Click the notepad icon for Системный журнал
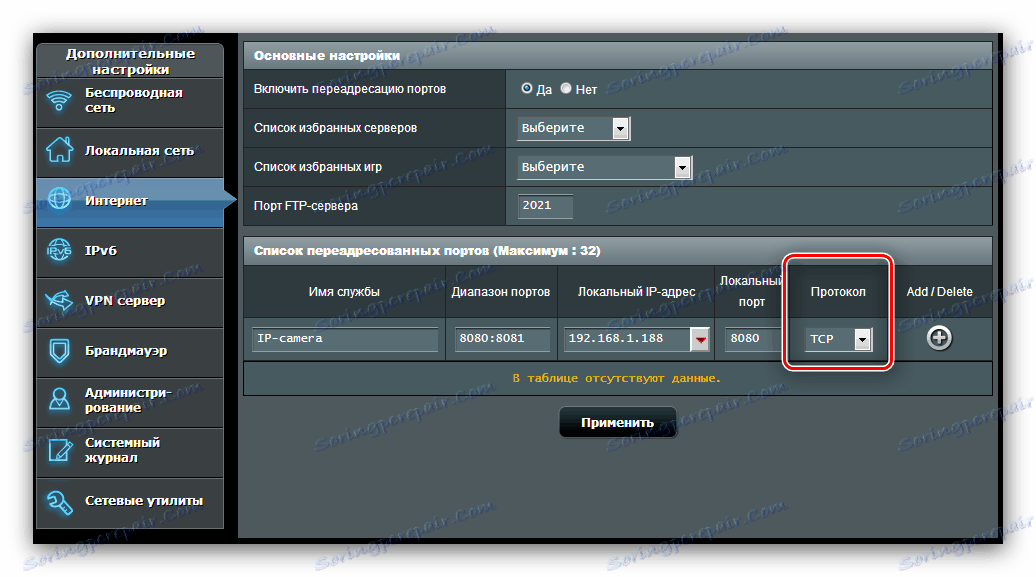This screenshot has width=1036, height=577. (x=59, y=450)
